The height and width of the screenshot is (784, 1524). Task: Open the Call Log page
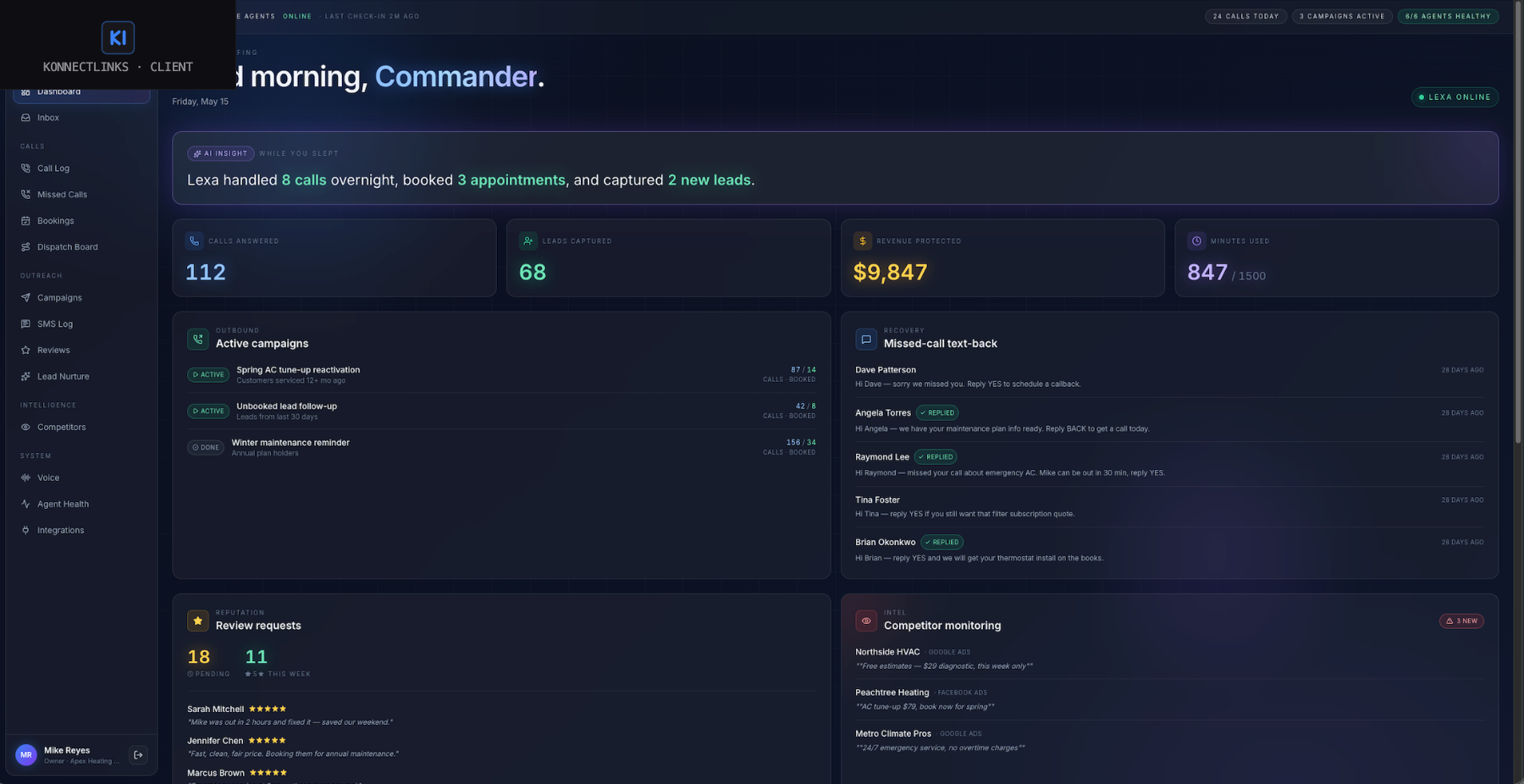click(x=81, y=168)
